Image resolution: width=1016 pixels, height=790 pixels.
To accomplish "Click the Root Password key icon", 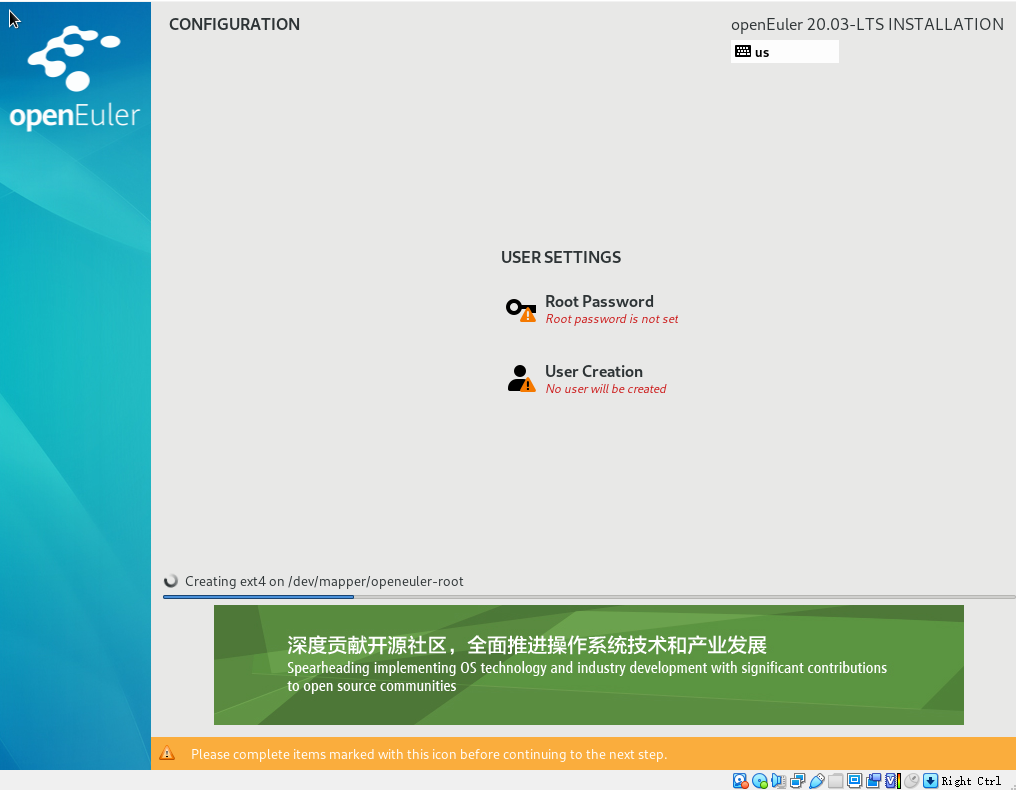I will click(520, 310).
